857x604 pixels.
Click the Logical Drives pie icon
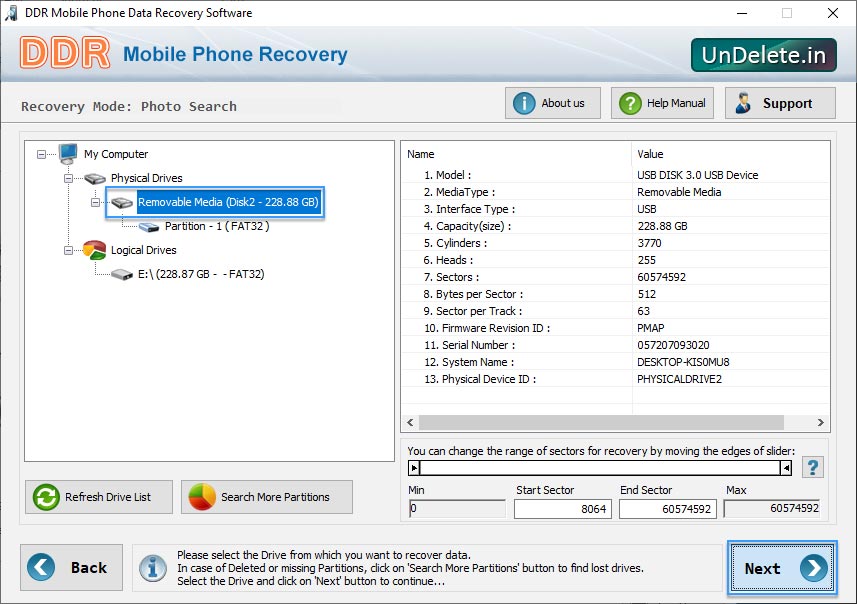pyautogui.click(x=95, y=250)
